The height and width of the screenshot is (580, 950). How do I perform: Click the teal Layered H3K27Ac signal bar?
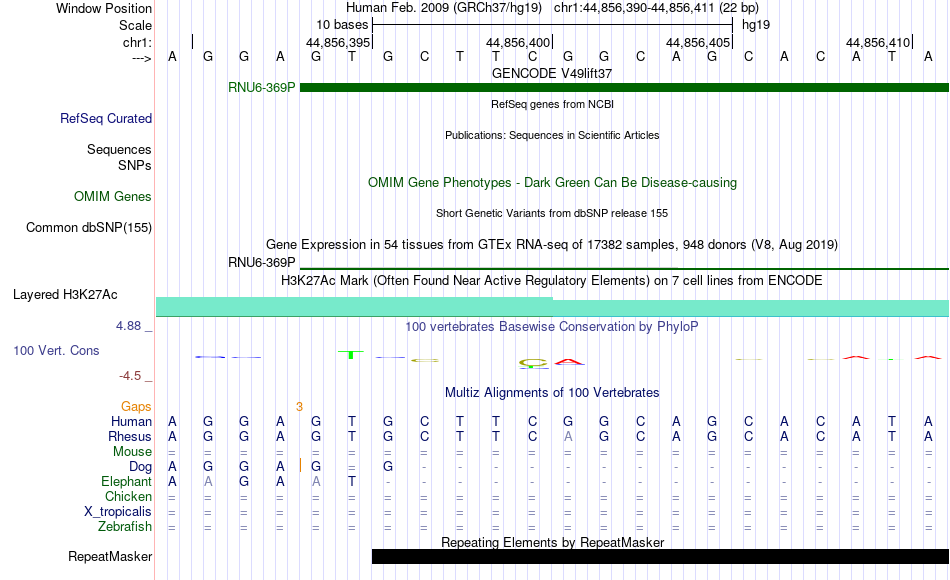tap(553, 307)
